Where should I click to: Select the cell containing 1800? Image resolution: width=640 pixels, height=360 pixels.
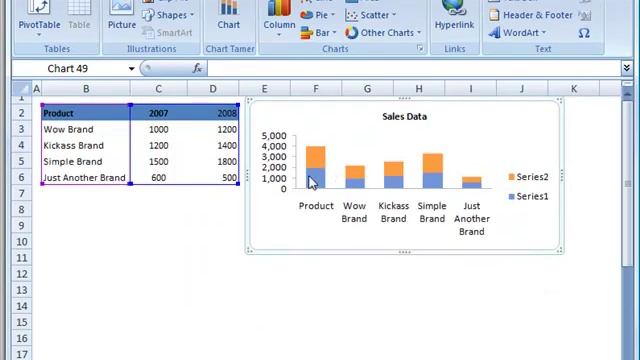click(x=213, y=162)
